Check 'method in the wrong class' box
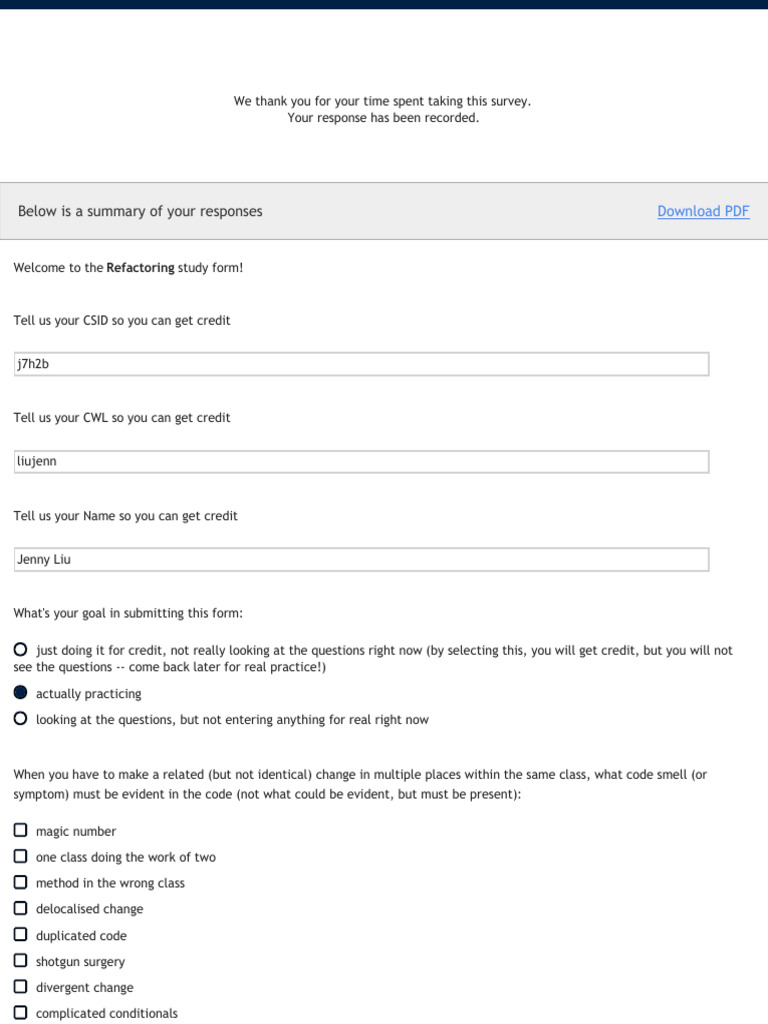This screenshot has height=1024, width=768. click(x=21, y=883)
